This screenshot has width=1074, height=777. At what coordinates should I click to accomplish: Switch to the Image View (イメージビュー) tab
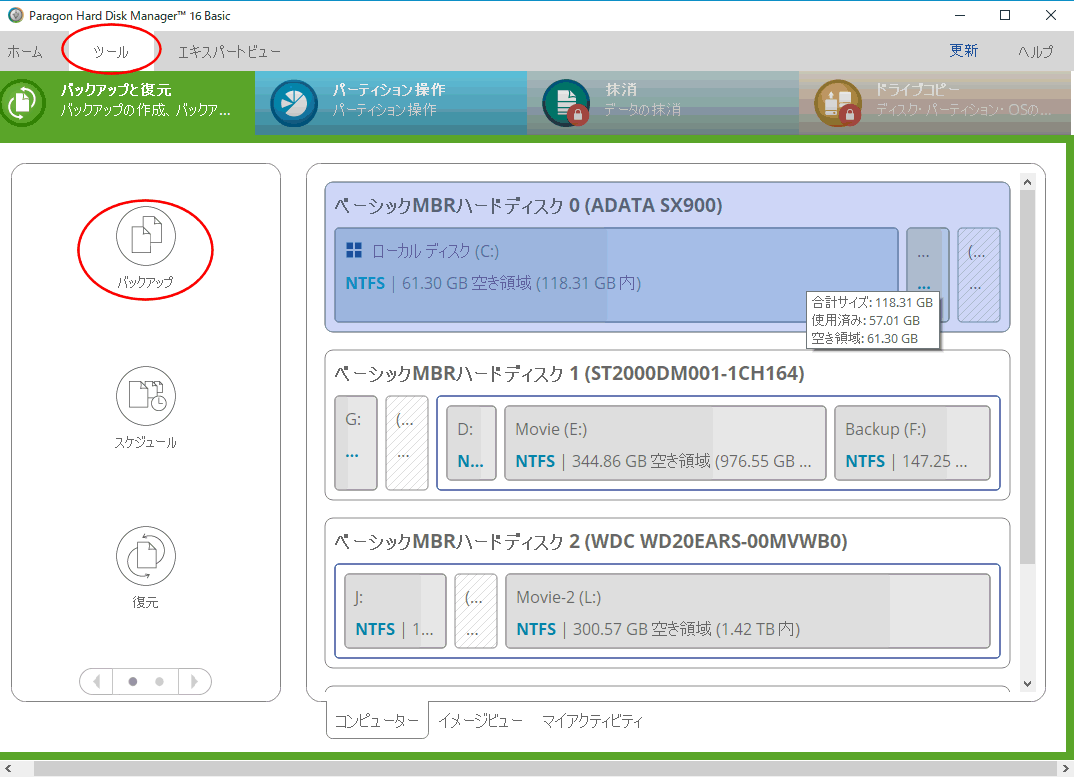[480, 721]
